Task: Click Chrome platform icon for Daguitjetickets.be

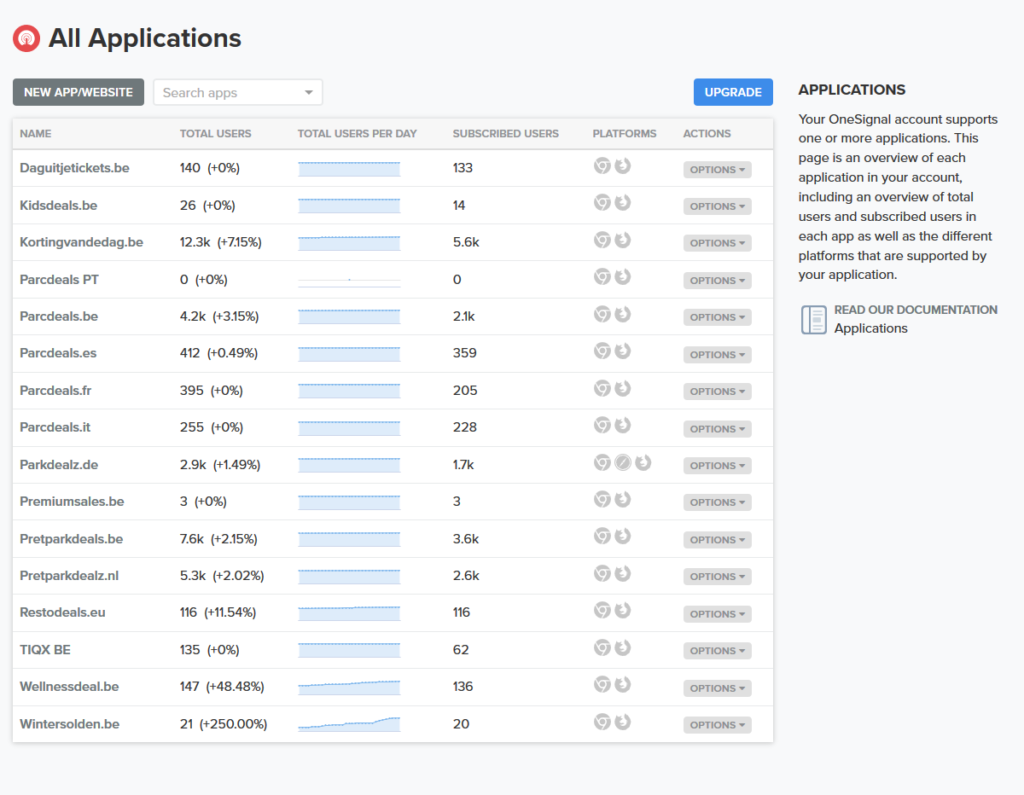Action: 602,167
